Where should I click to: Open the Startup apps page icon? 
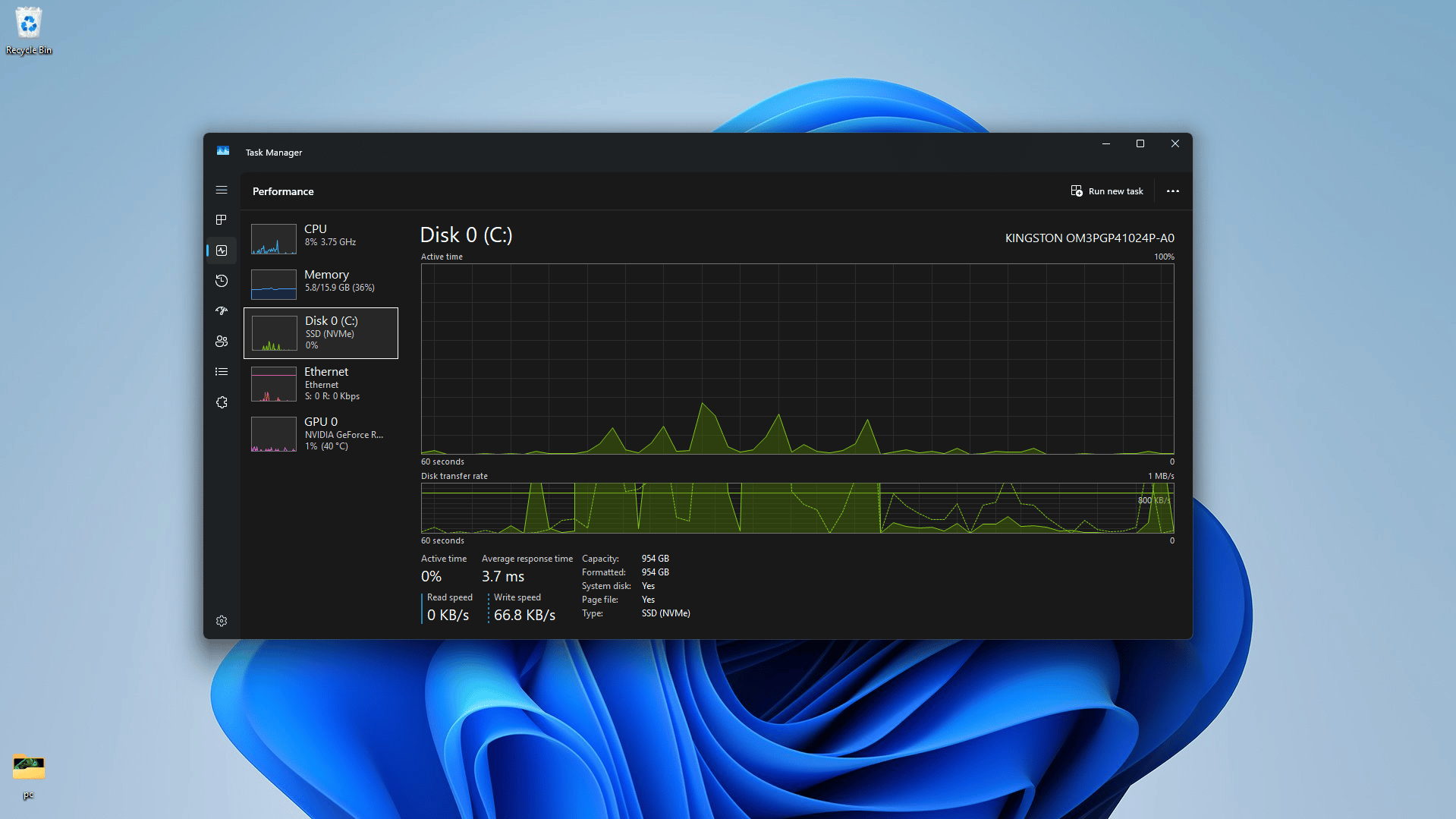pyautogui.click(x=222, y=311)
